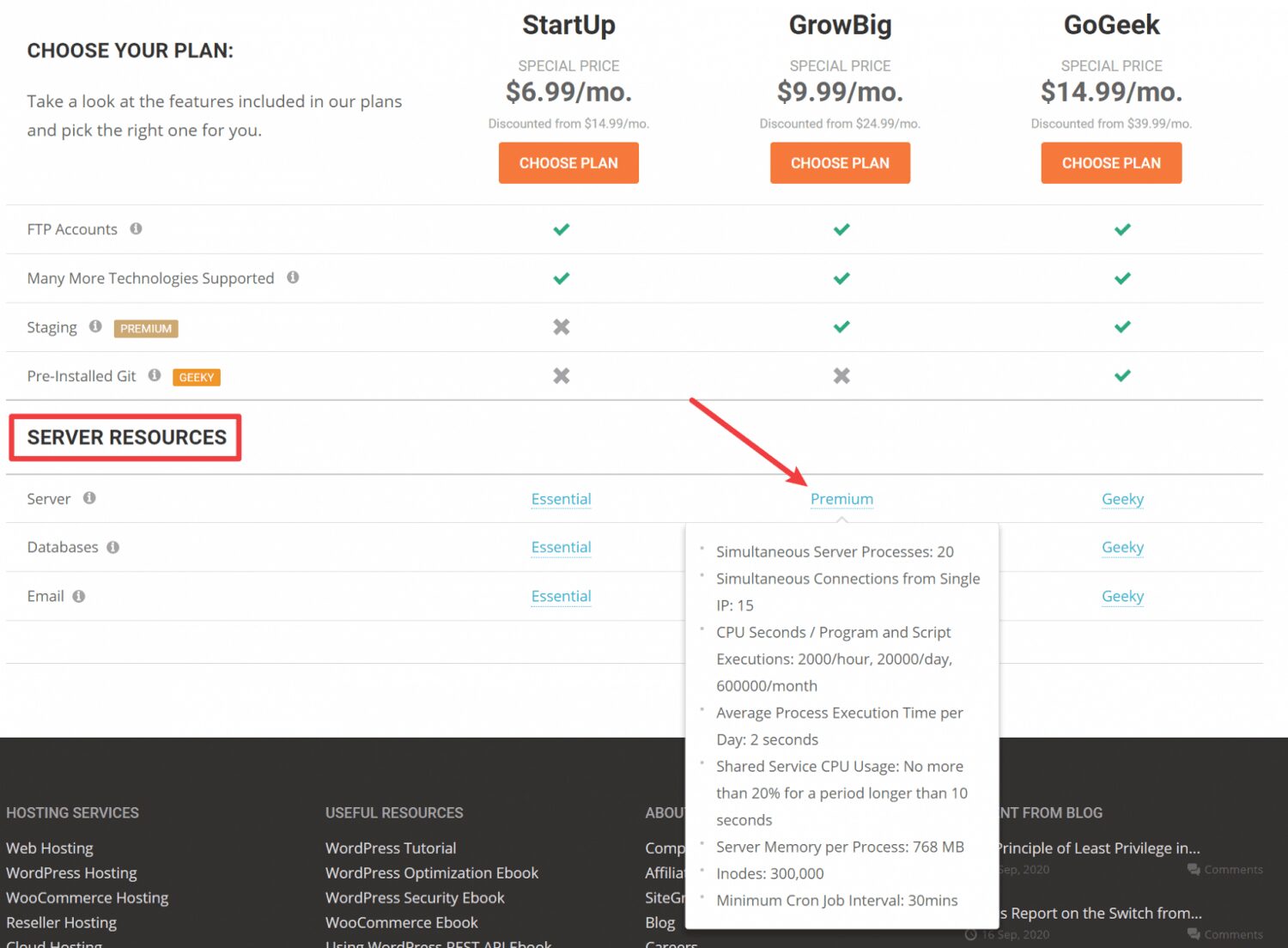Viewport: 1288px width, 948px height.
Task: Click the GoGeek checkmark in FTP Accounts row
Action: 1122,229
